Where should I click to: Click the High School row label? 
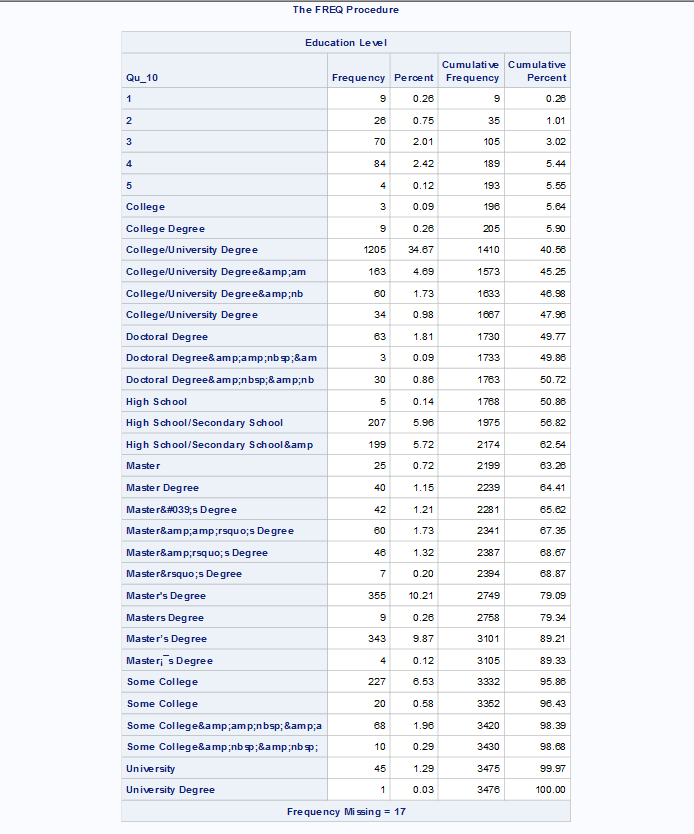[x=156, y=402]
